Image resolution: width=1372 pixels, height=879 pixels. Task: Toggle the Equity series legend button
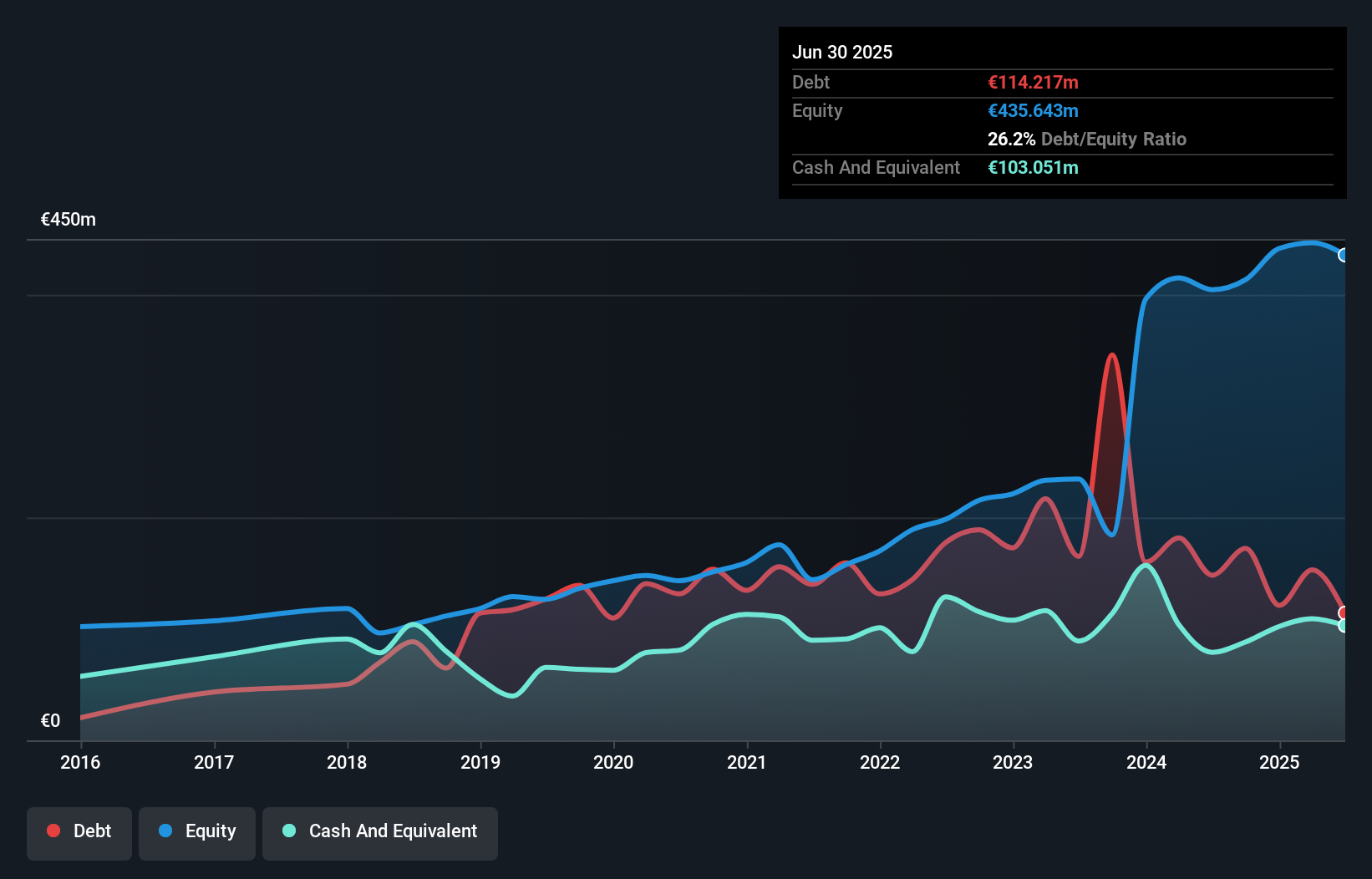click(x=197, y=832)
